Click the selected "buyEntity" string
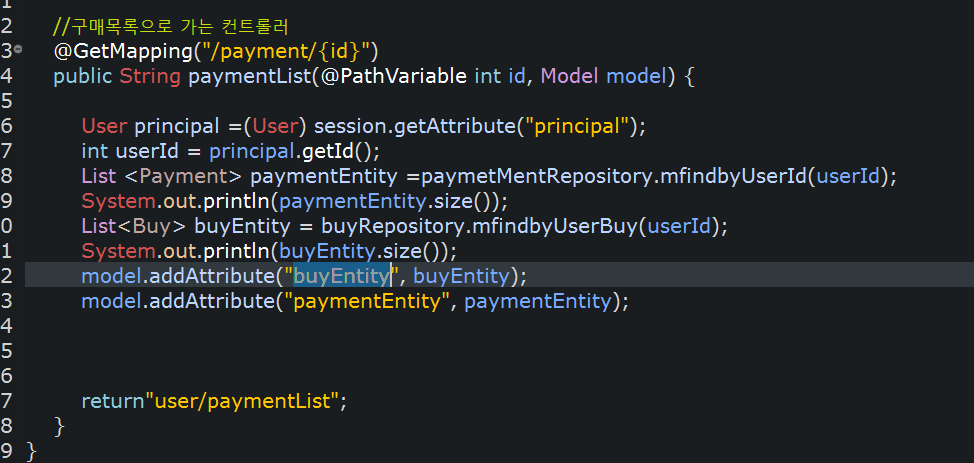 pyautogui.click(x=342, y=276)
